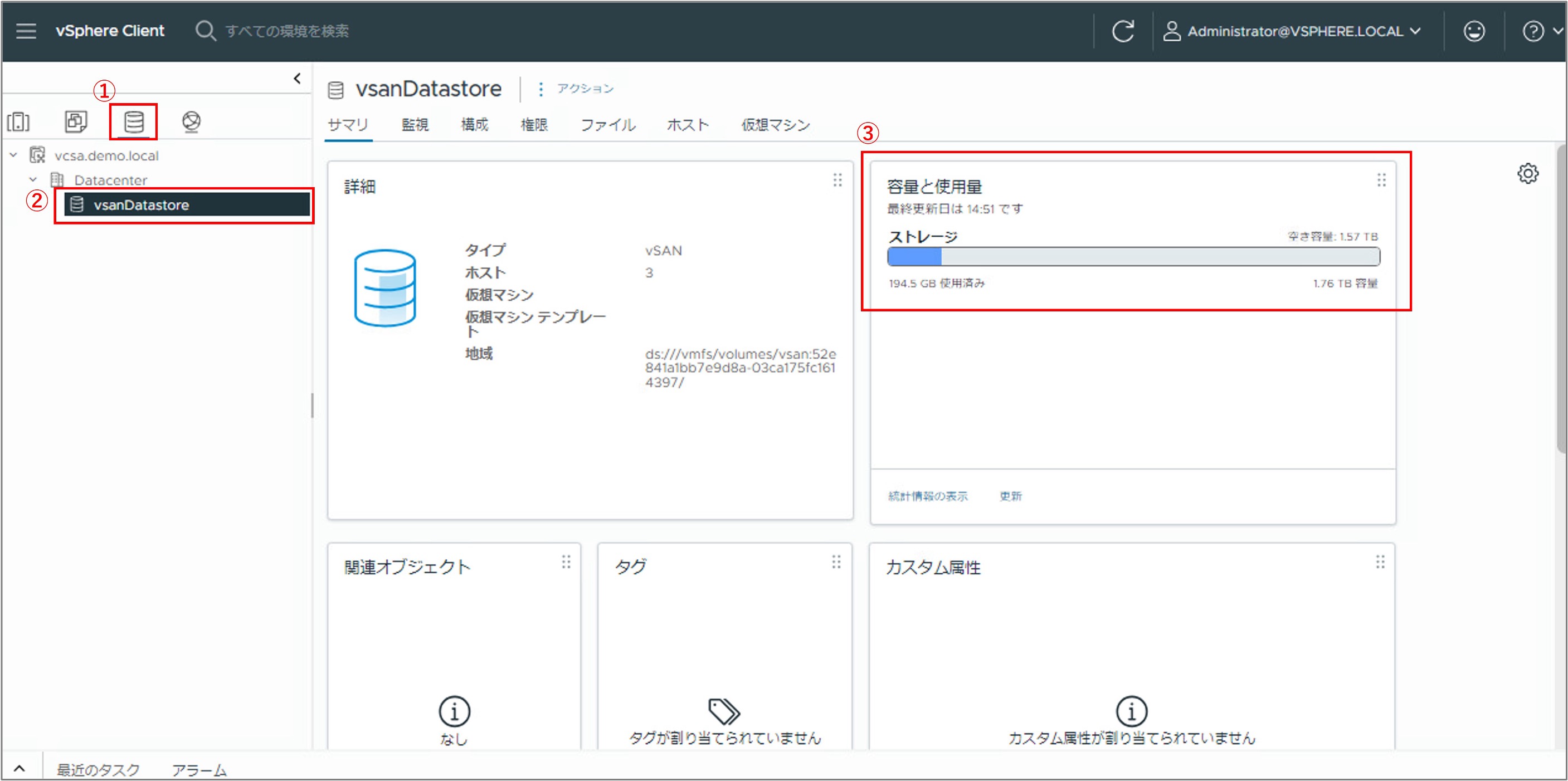Click the info icon in 関連オブジェクト card

pos(454,711)
